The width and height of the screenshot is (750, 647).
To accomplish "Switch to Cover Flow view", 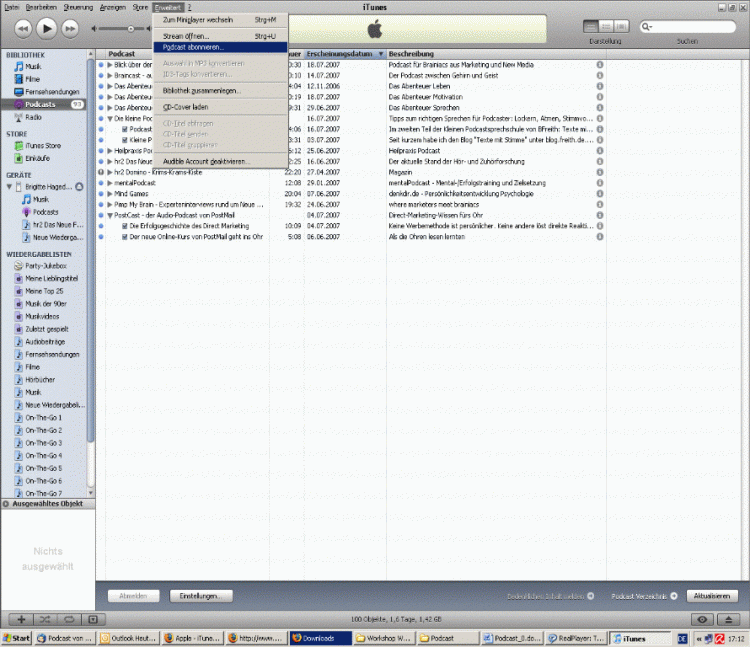I will pyautogui.click(x=620, y=27).
